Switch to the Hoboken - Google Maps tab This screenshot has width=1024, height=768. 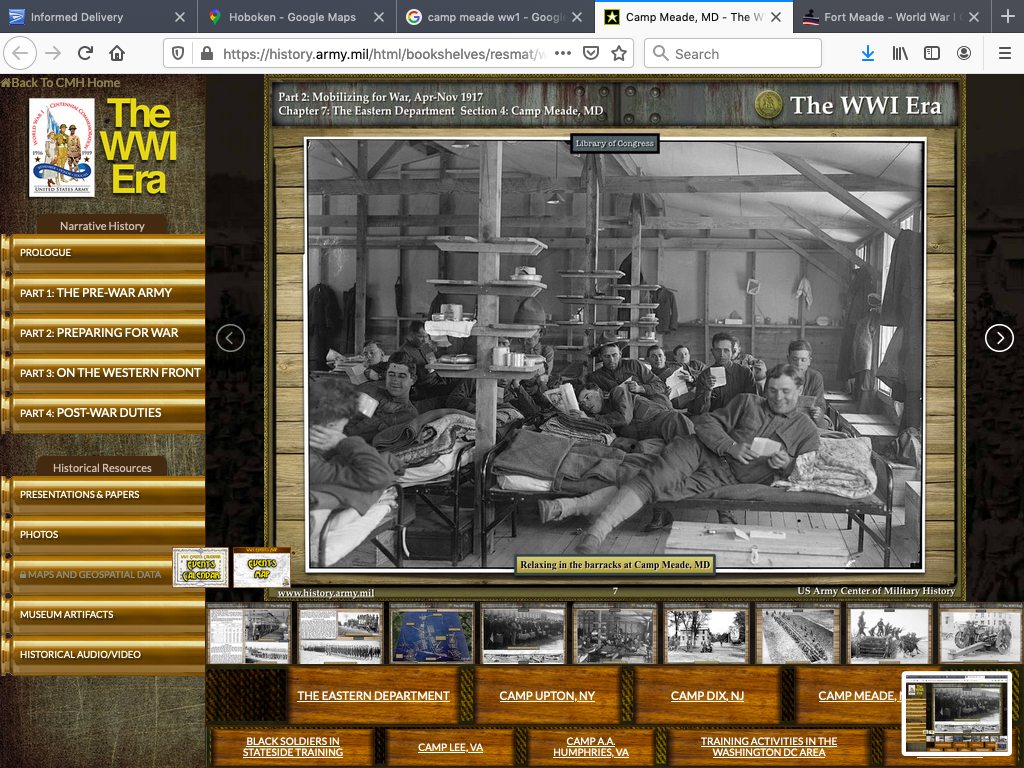coord(290,17)
